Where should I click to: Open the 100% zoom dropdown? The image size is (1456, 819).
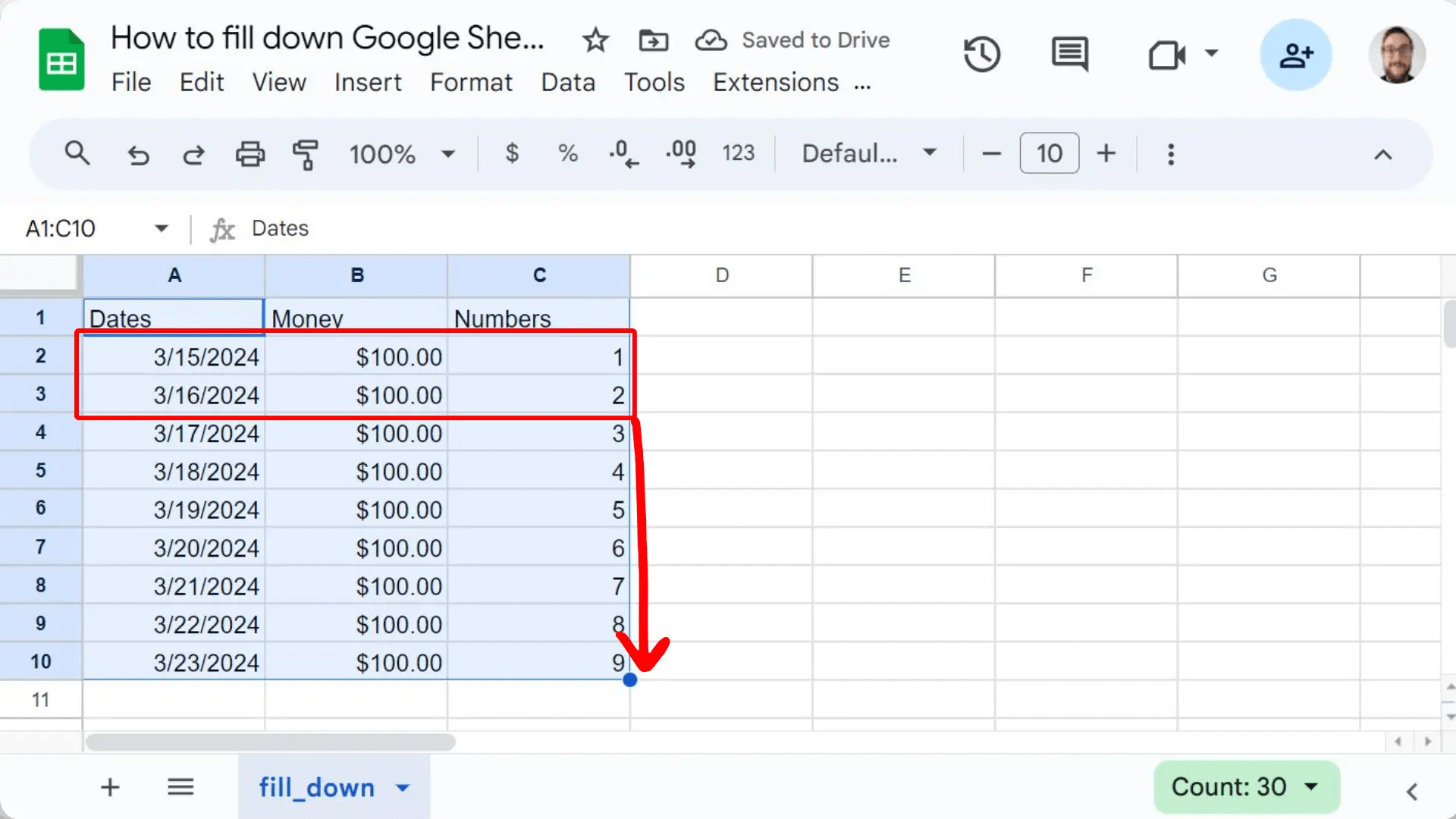[x=402, y=155]
